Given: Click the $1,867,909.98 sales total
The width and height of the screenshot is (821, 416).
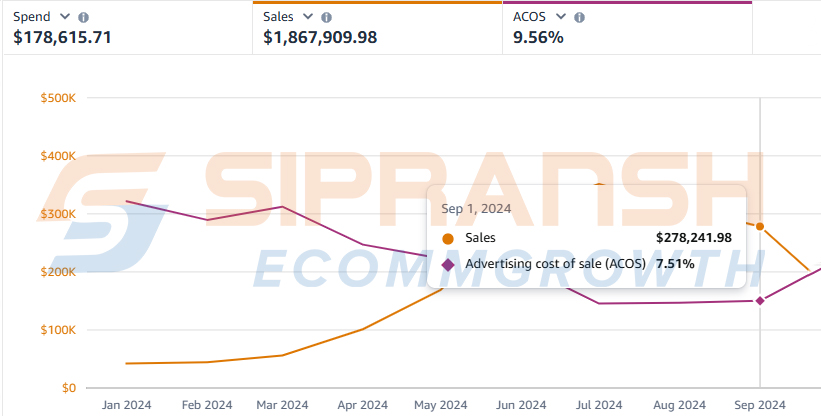Looking at the screenshot, I should pyautogui.click(x=335, y=38).
